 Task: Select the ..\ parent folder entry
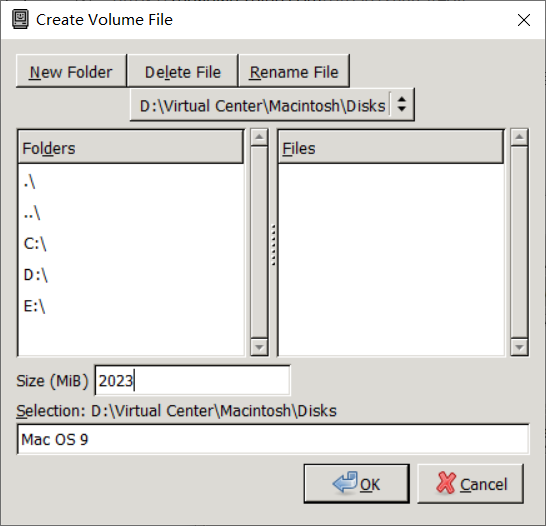pos(131,212)
